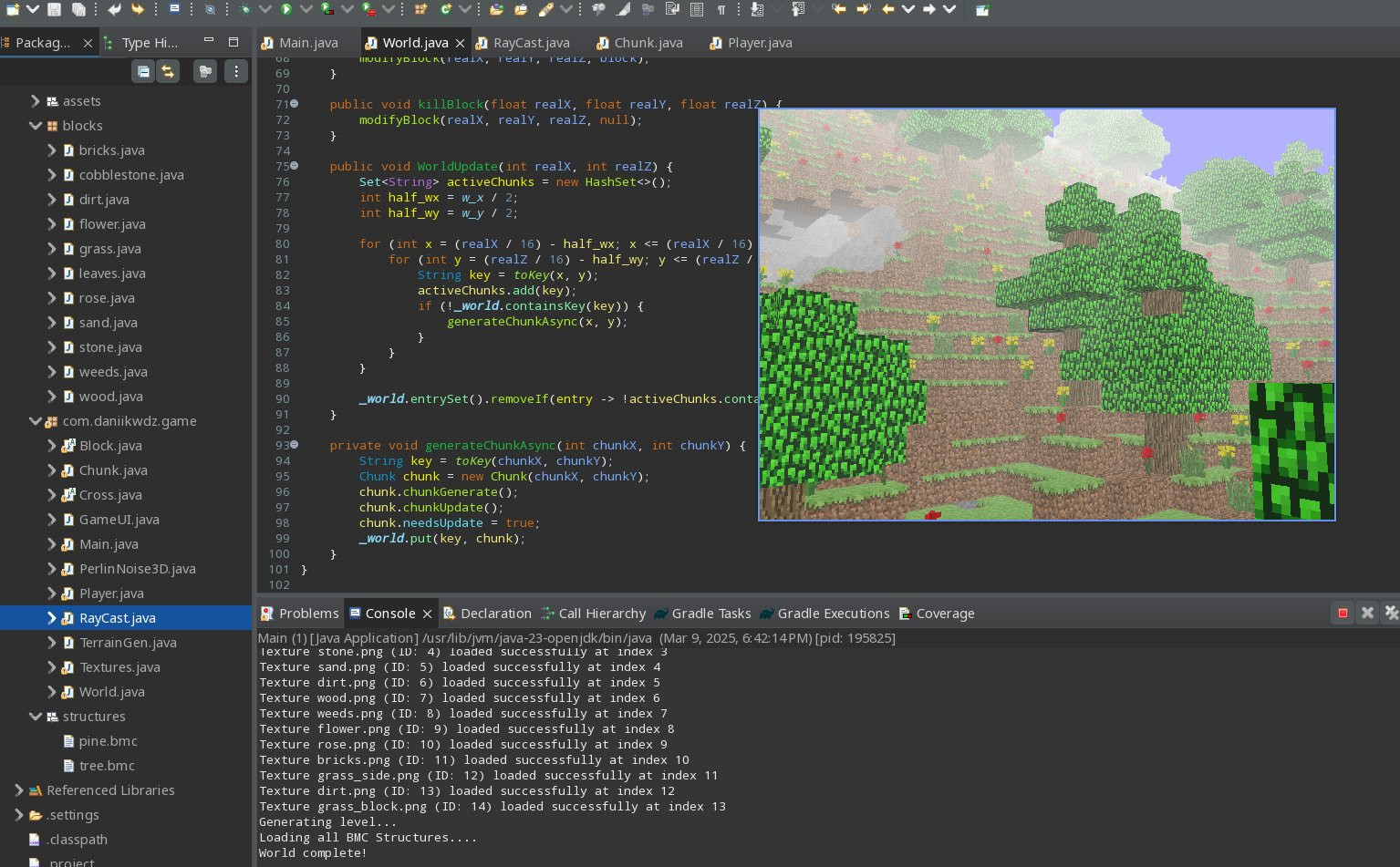
Task: Open the dropdown arrow beside New
Action: pos(32,9)
